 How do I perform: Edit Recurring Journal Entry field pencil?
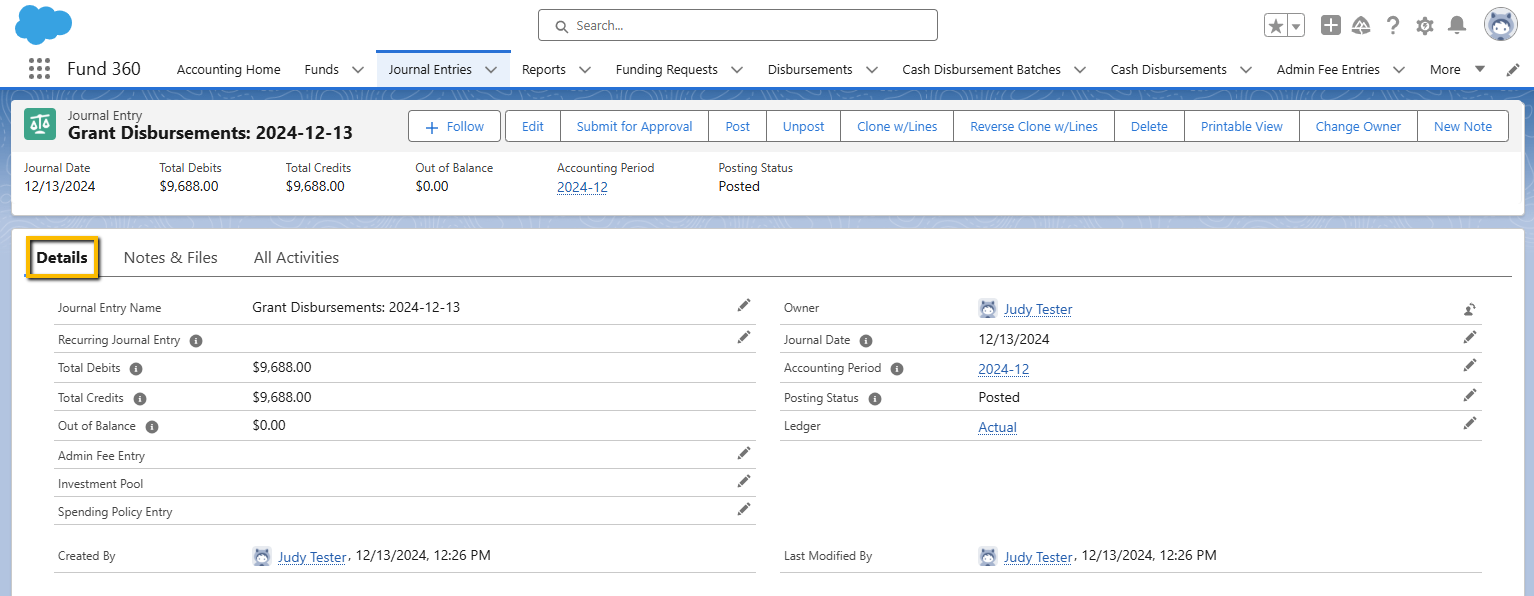tap(743, 337)
